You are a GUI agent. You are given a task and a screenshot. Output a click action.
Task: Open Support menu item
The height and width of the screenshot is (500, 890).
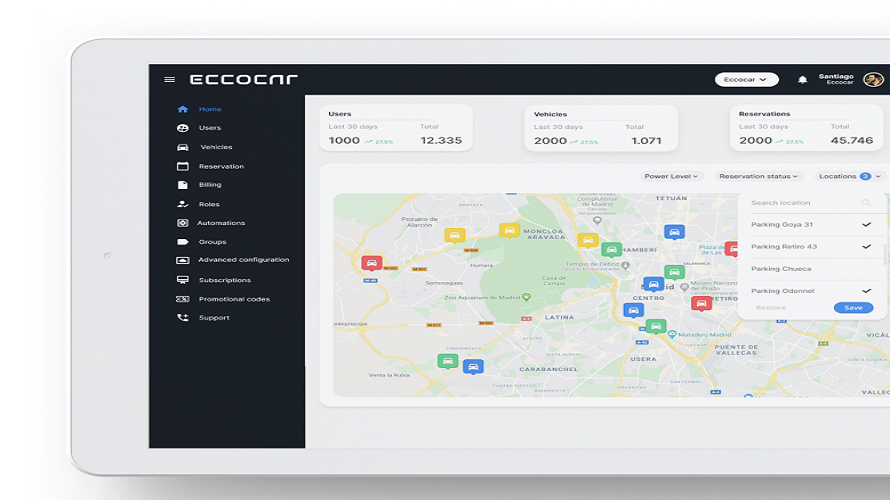[x=214, y=318]
